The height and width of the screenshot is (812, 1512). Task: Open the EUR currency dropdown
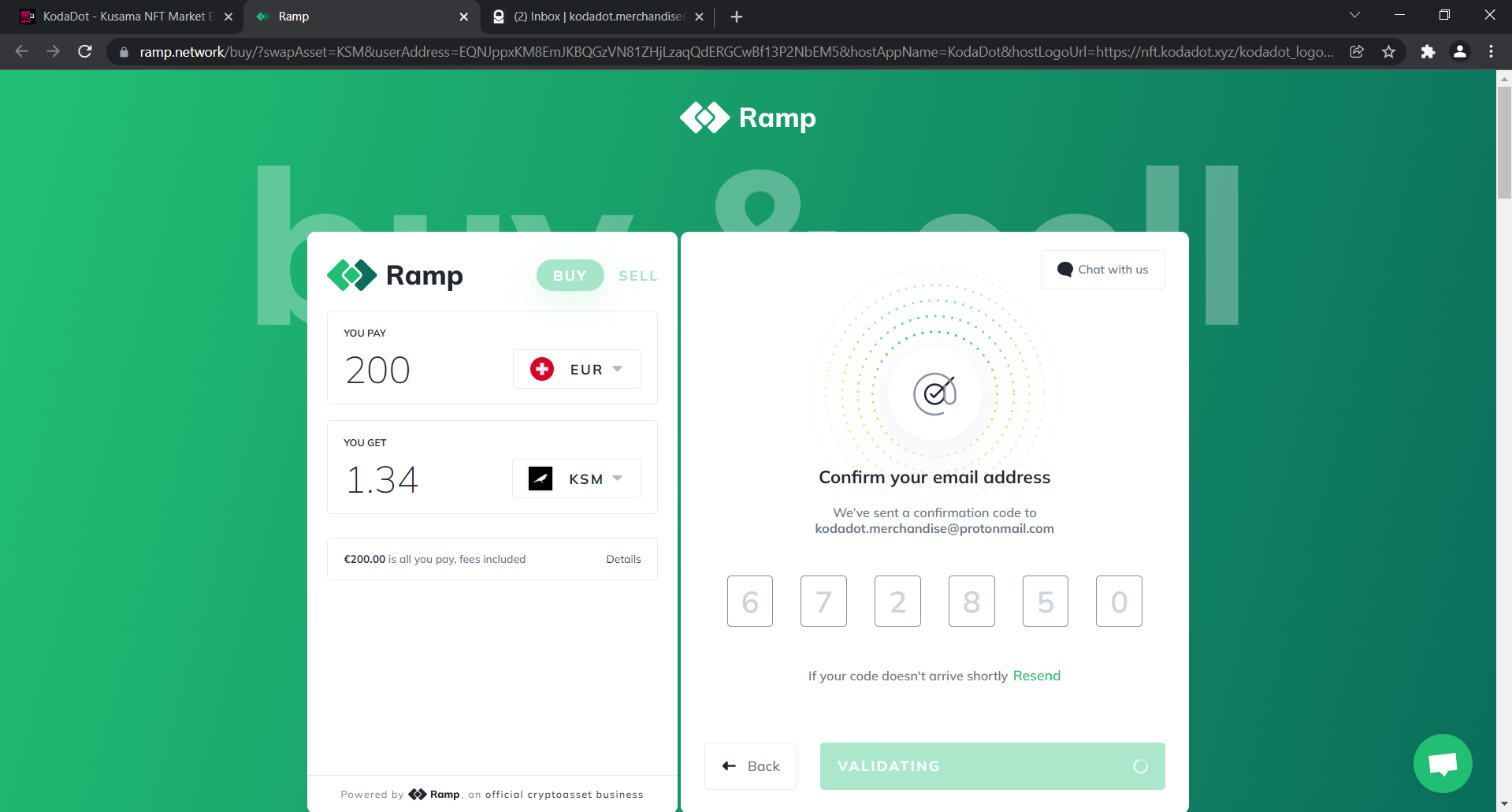click(x=577, y=369)
